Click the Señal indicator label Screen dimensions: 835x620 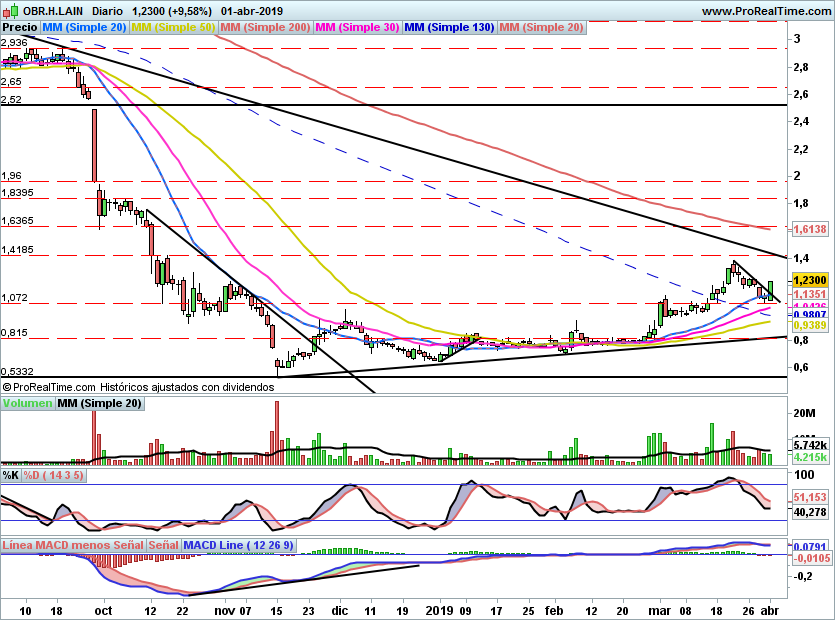(x=163, y=545)
